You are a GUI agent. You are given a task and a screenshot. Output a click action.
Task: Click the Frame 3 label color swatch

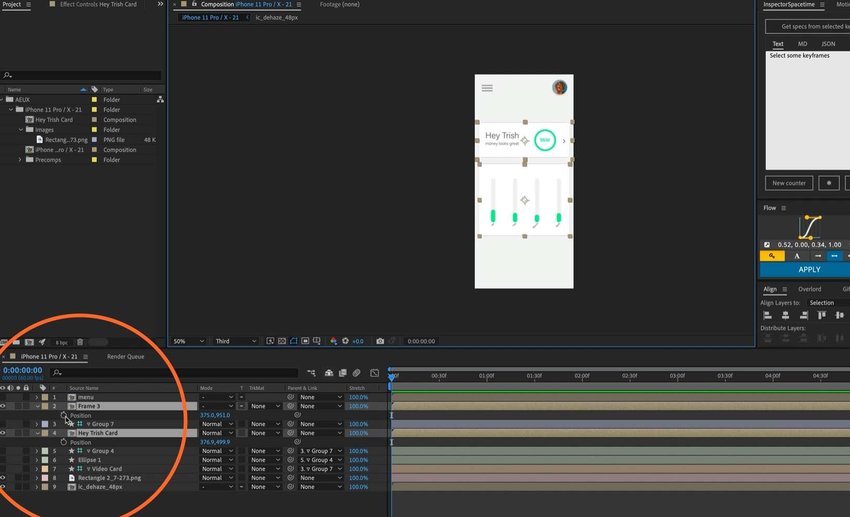45,406
